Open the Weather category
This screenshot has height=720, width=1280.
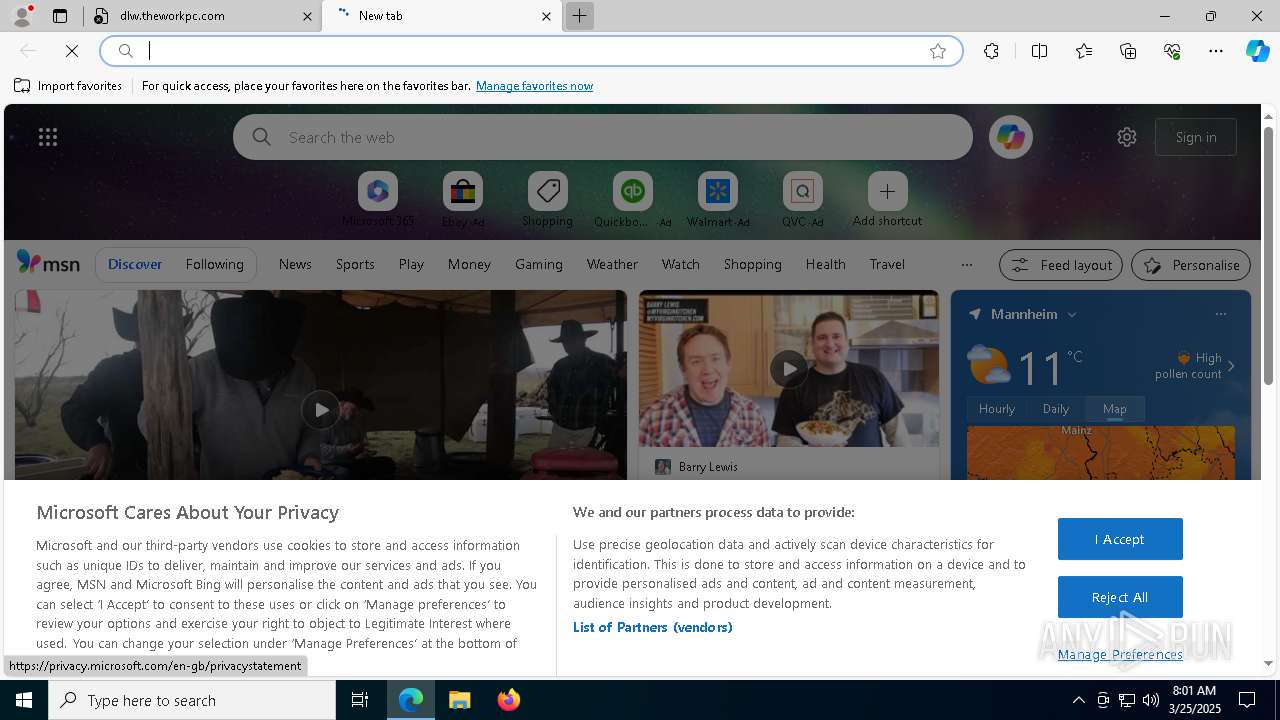click(612, 264)
